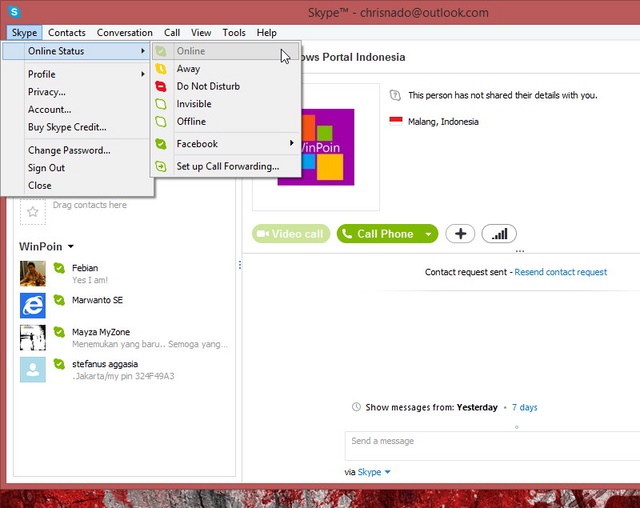
Task: Select Buy Skype Credit... menu item
Action: point(67,127)
